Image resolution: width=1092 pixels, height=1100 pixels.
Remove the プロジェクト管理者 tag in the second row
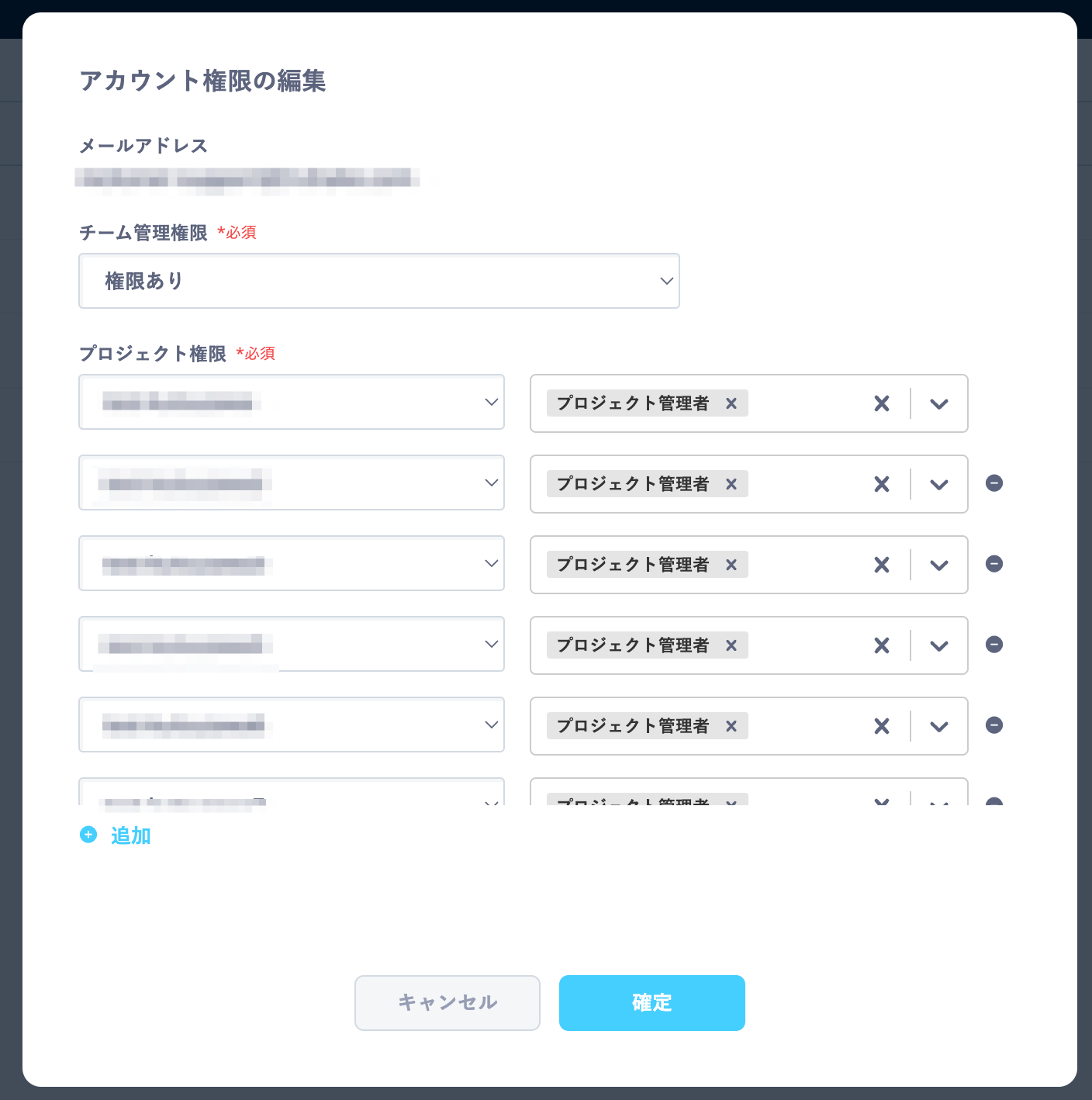pyautogui.click(x=730, y=484)
